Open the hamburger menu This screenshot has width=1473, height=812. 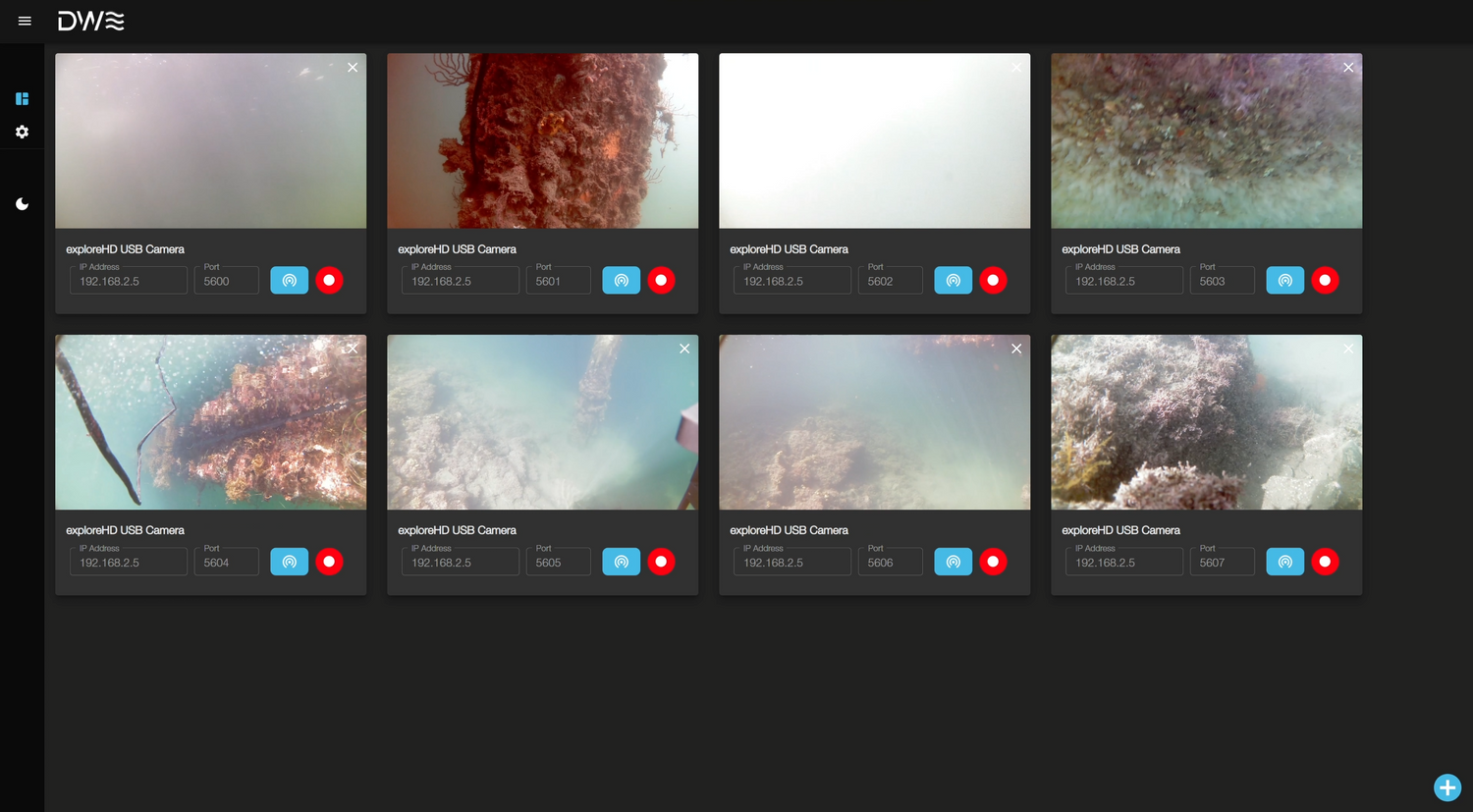point(25,21)
